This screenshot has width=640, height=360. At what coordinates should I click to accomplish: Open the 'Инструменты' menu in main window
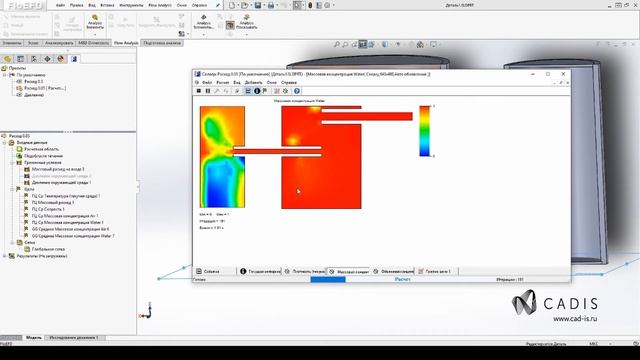[x=131, y=5]
